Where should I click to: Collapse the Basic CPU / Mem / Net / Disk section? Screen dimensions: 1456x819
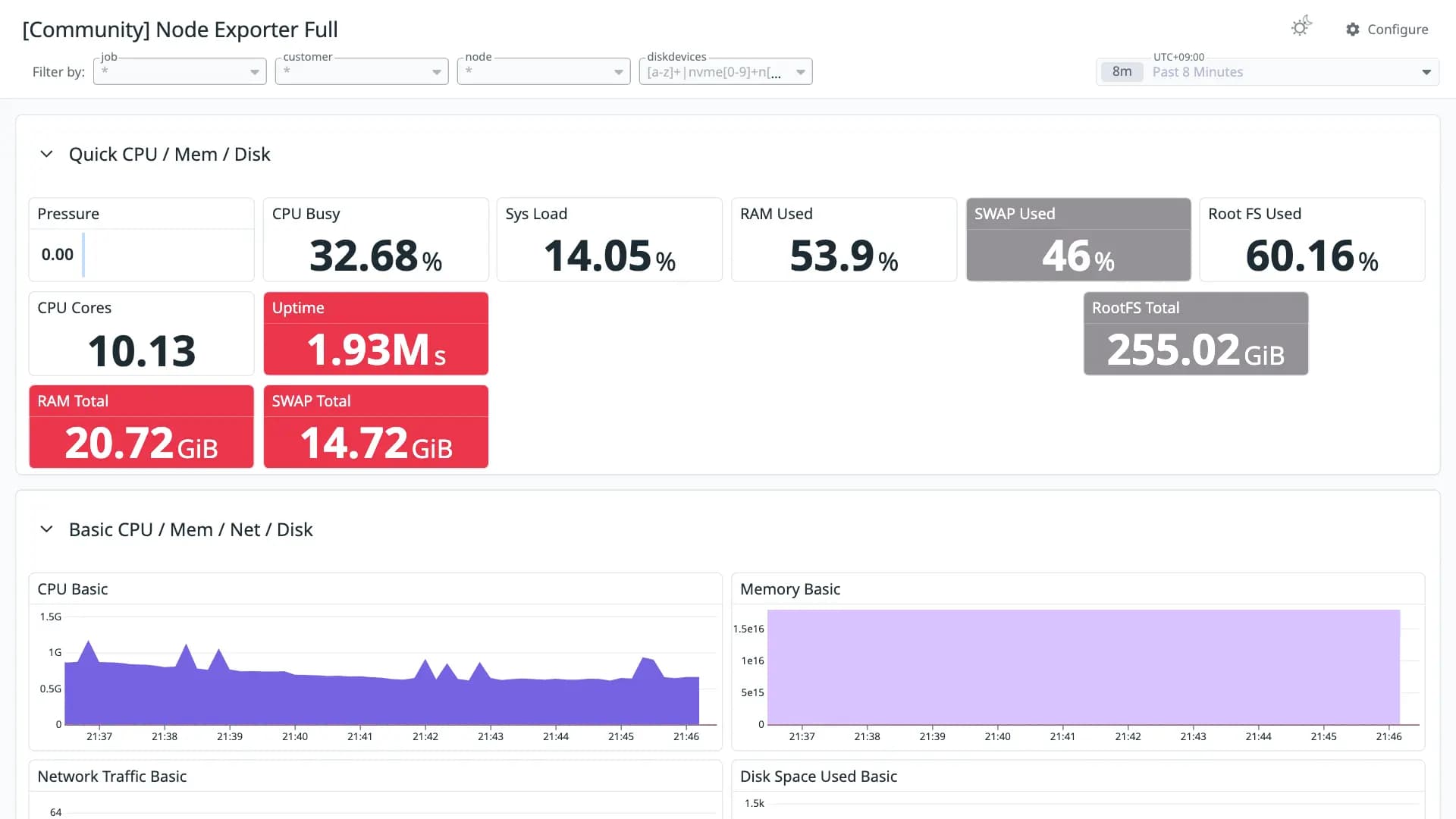click(46, 529)
